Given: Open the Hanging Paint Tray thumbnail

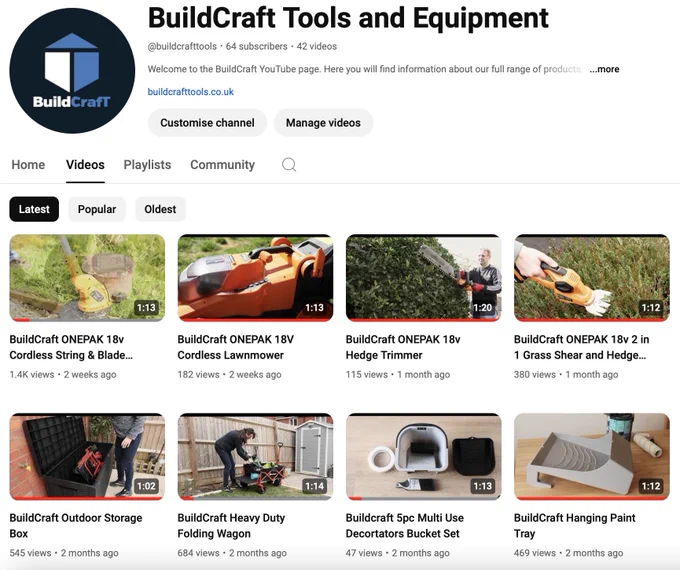Looking at the screenshot, I should (592, 457).
